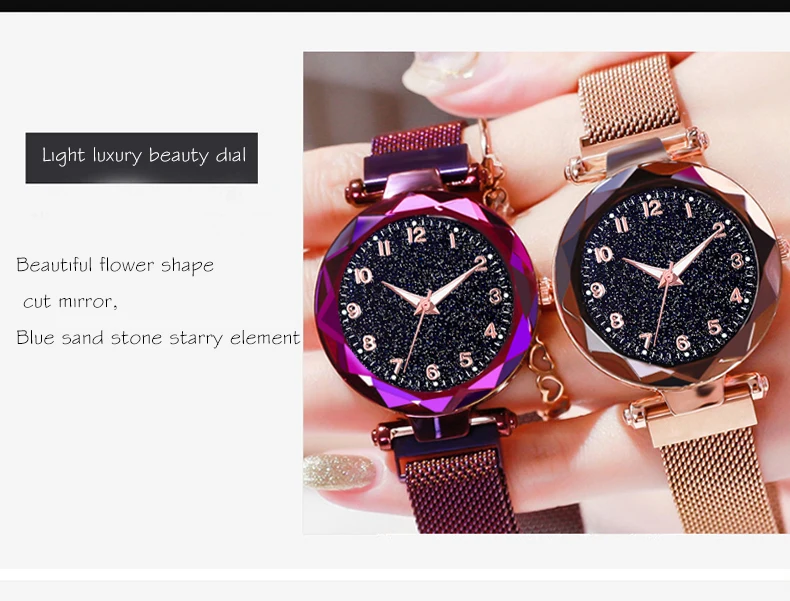Image resolution: width=790 pixels, height=601 pixels.
Task: Click the "Beautiful flower shape" text line
Action: pos(115,265)
